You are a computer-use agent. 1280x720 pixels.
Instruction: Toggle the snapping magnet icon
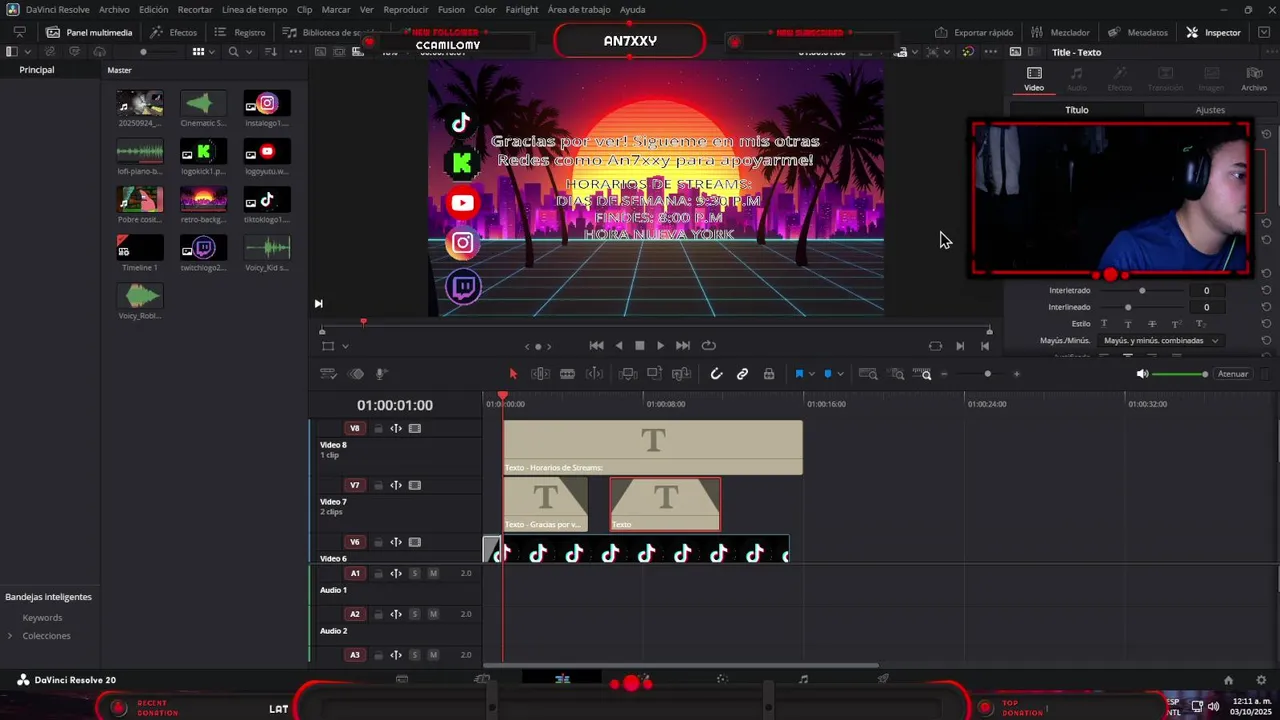716,374
